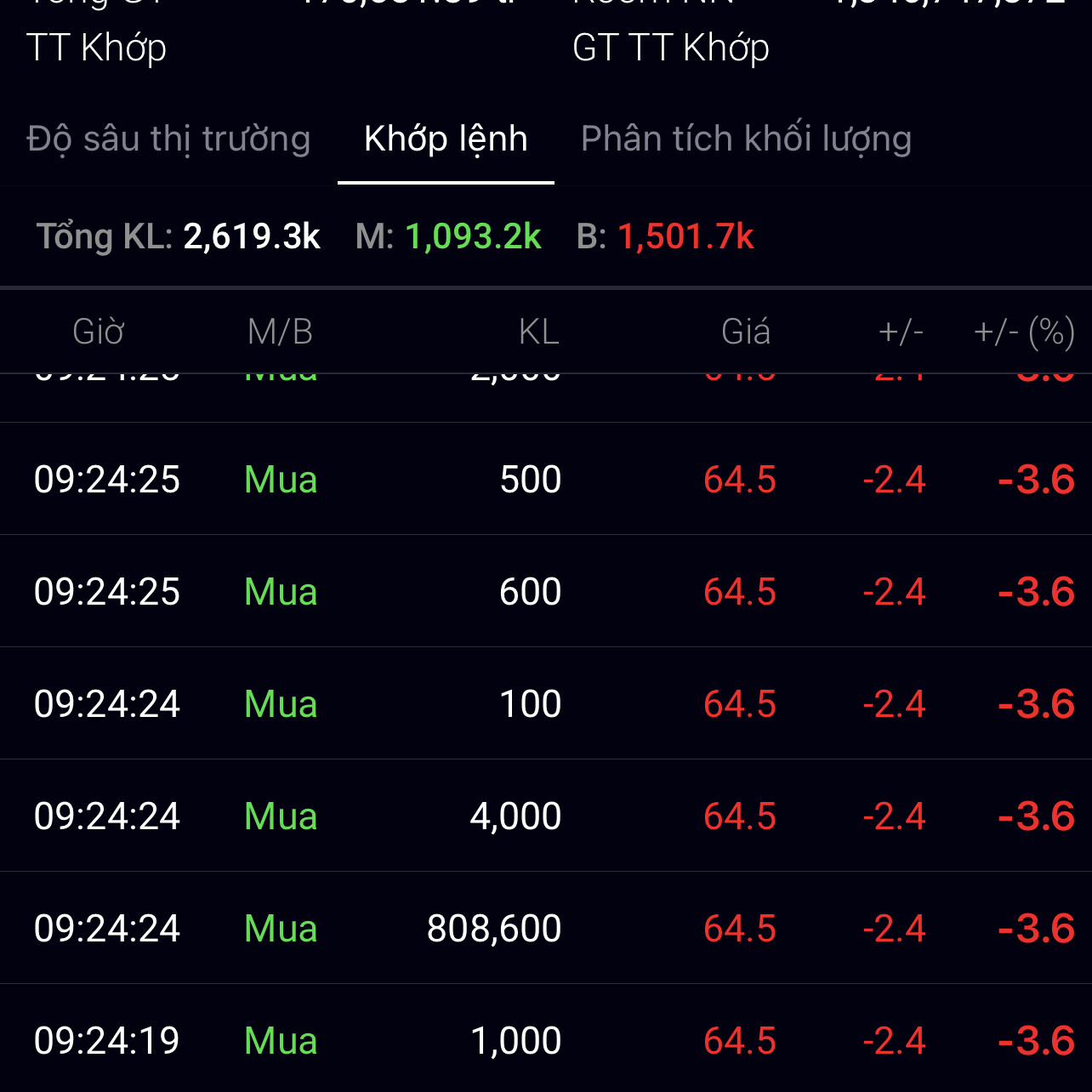Tap the green M buy volume 1,093.2k
This screenshot has height=1092, width=1092.
(473, 236)
